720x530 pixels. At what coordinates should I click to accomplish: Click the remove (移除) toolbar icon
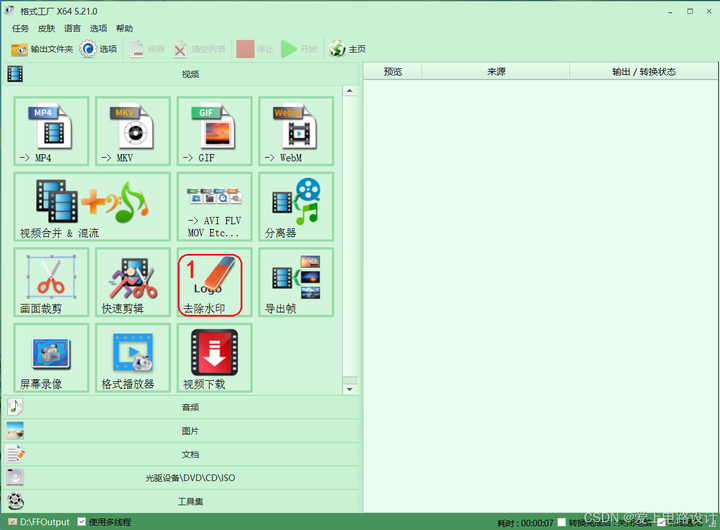tap(136, 49)
